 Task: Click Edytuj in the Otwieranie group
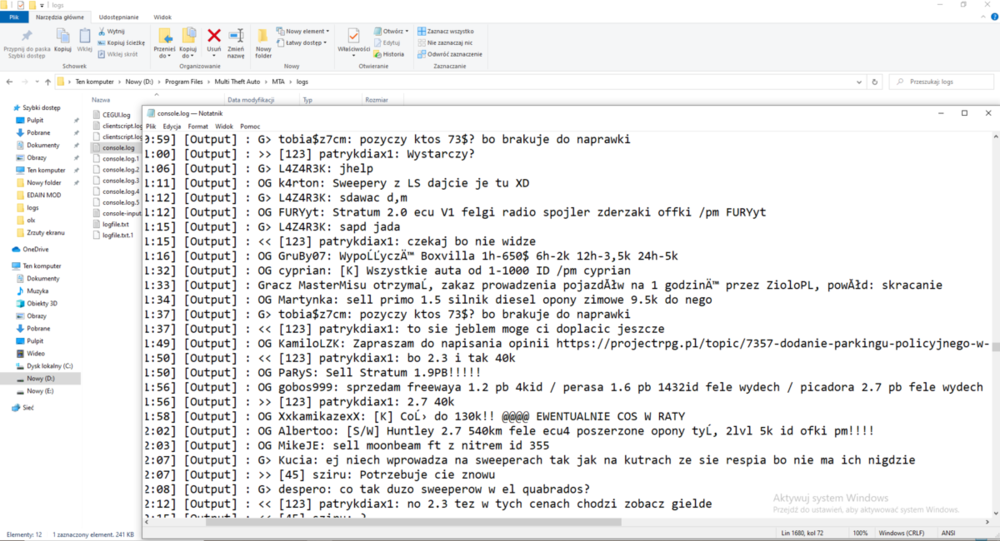387,43
